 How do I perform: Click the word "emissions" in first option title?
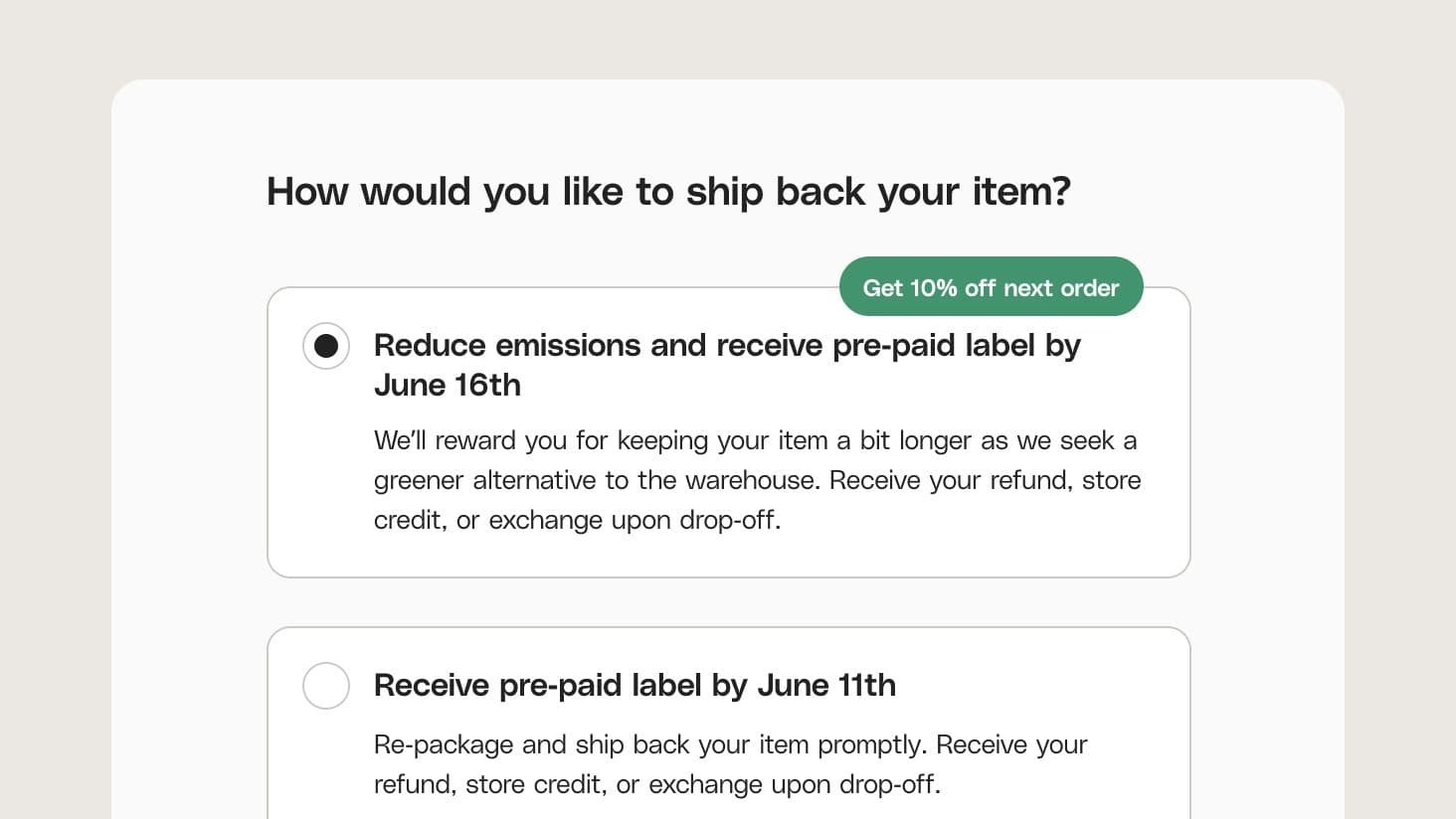pos(568,346)
